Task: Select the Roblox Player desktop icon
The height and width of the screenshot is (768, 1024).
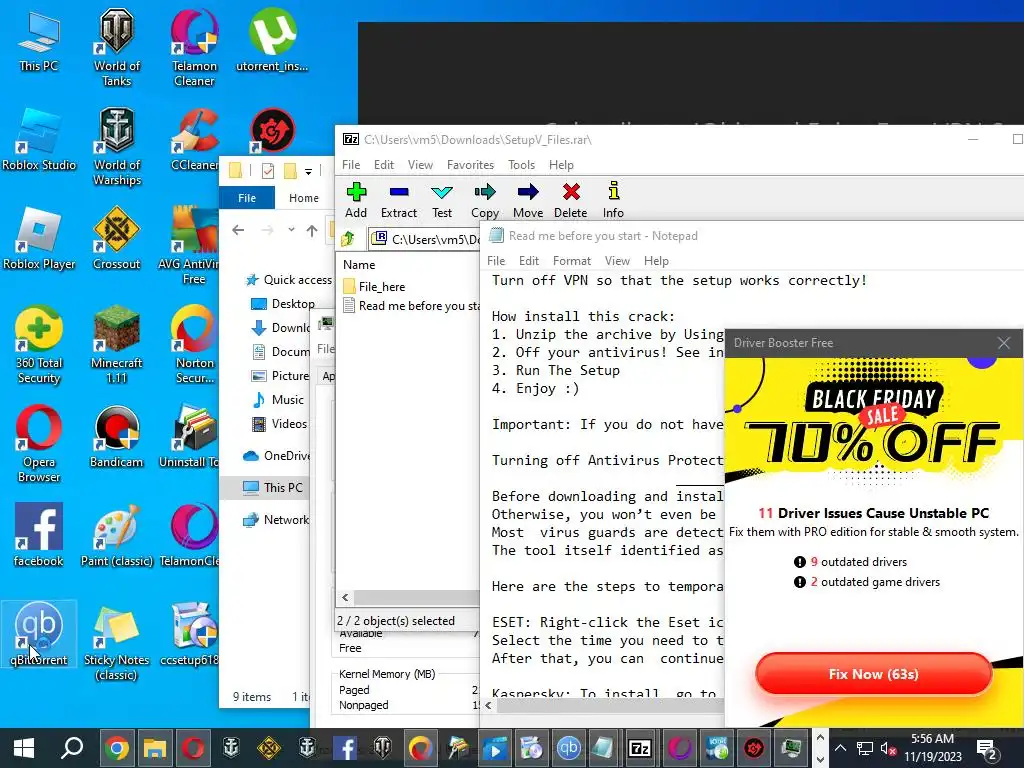Action: (x=39, y=239)
